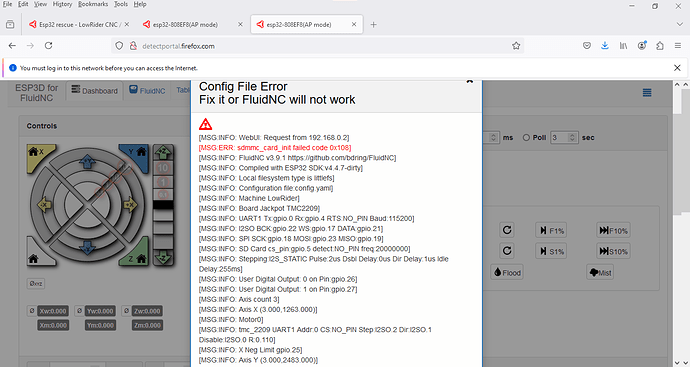Home the Z axis
Screen dimensions: 690x367
(x=136, y=255)
